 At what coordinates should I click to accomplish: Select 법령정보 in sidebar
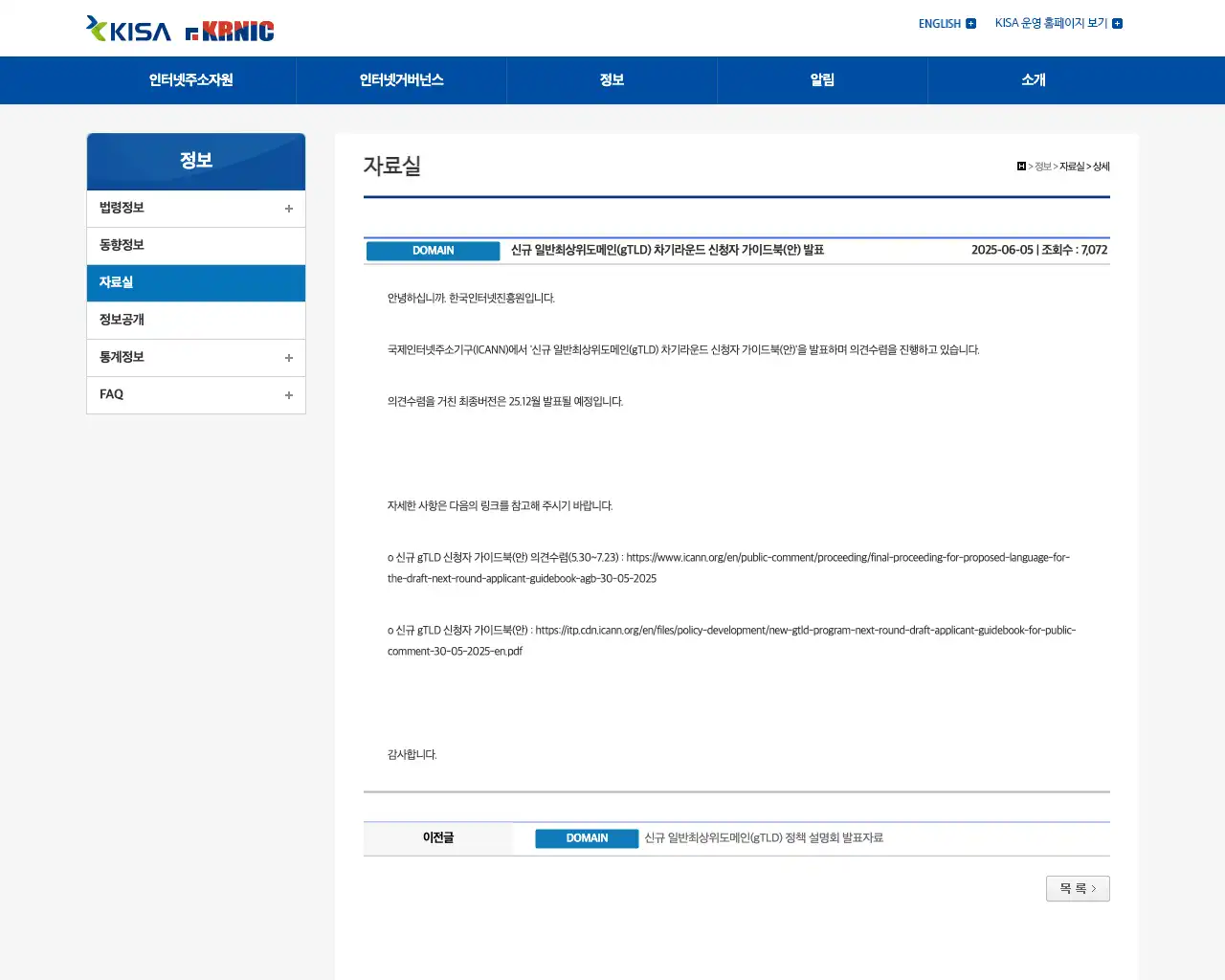click(122, 208)
